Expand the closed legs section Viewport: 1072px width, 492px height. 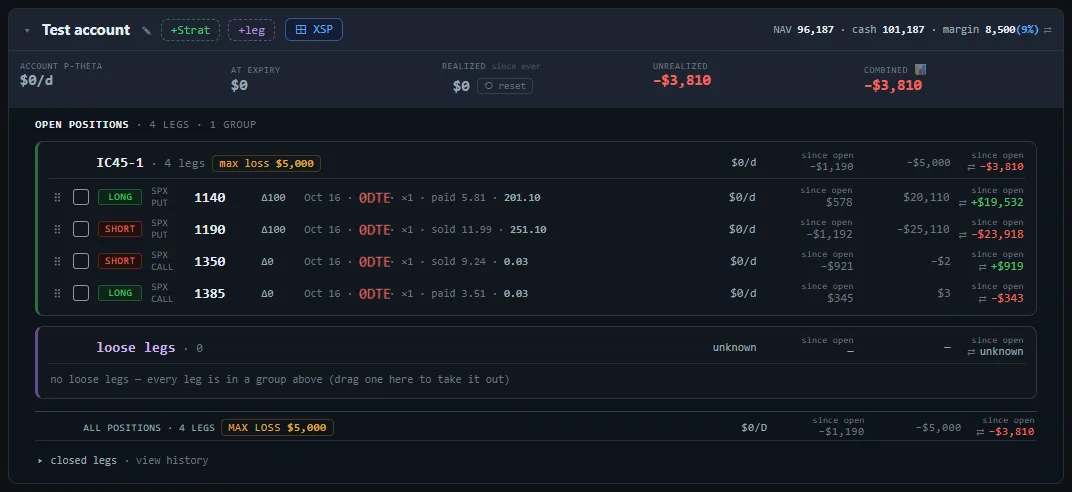coord(40,461)
